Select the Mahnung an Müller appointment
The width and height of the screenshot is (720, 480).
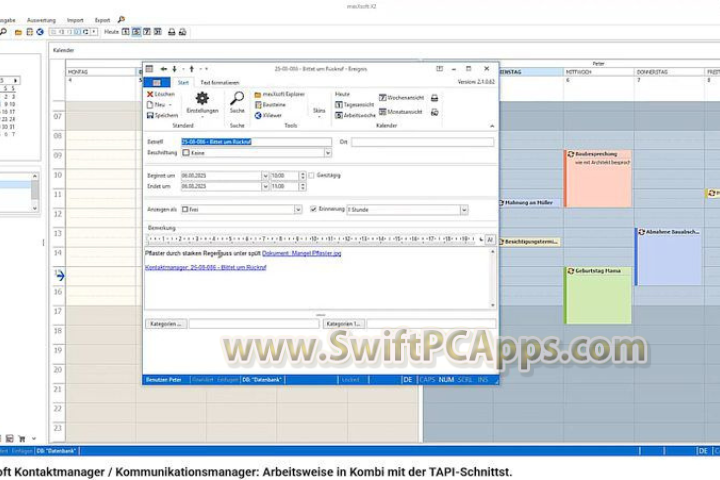529,203
